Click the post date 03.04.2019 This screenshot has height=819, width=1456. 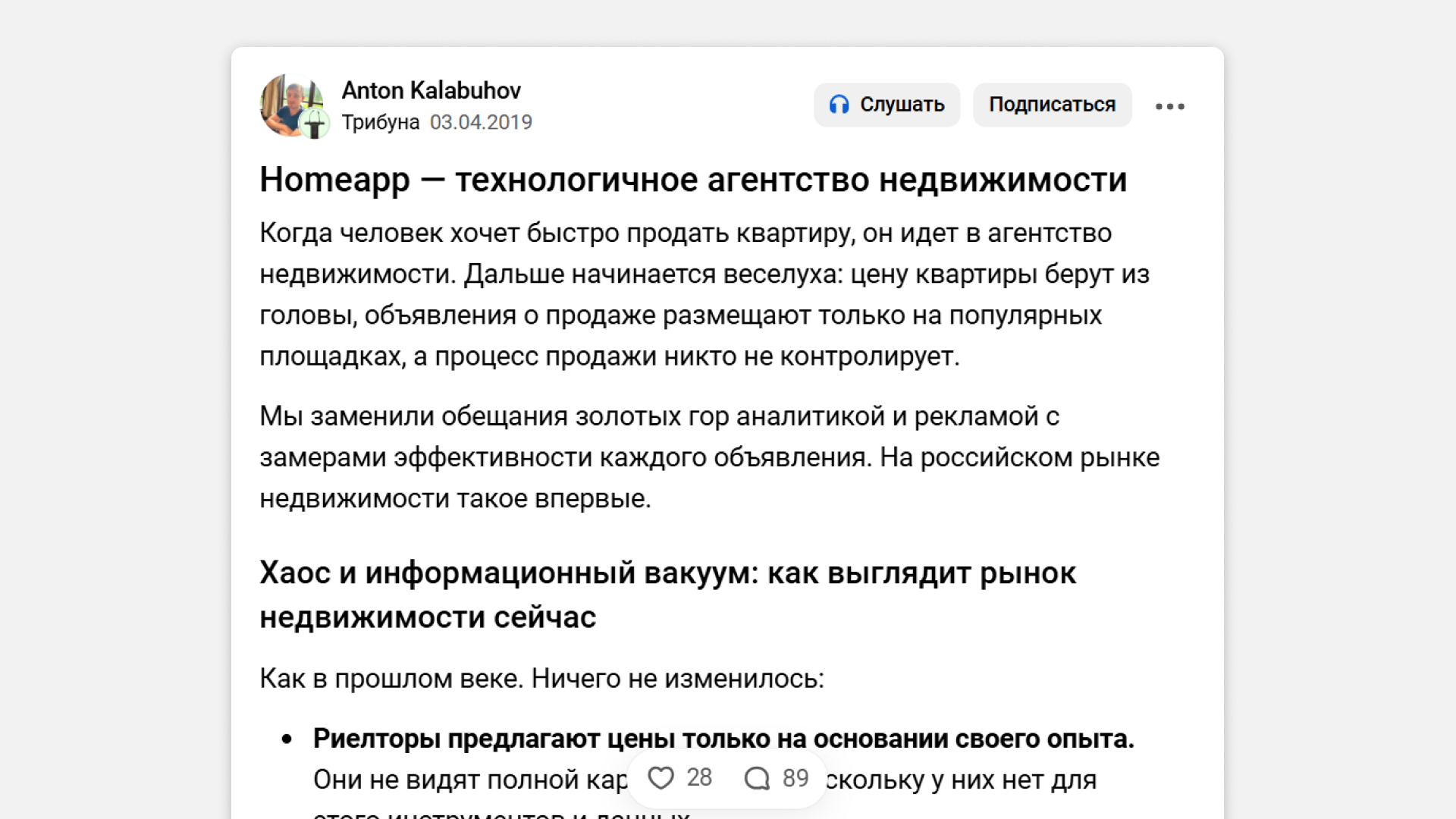click(x=481, y=122)
